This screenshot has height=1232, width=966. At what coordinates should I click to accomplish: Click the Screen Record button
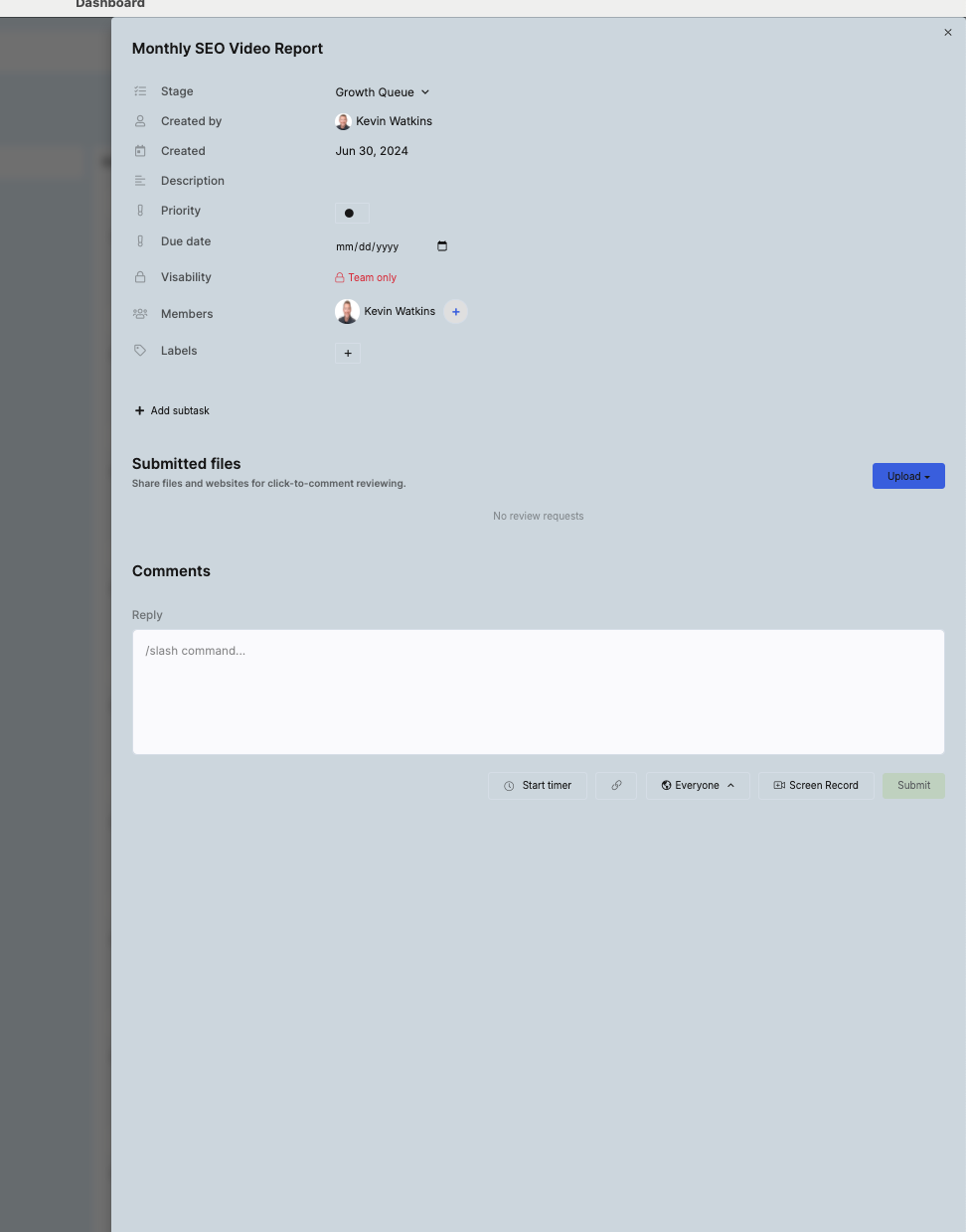coord(816,786)
